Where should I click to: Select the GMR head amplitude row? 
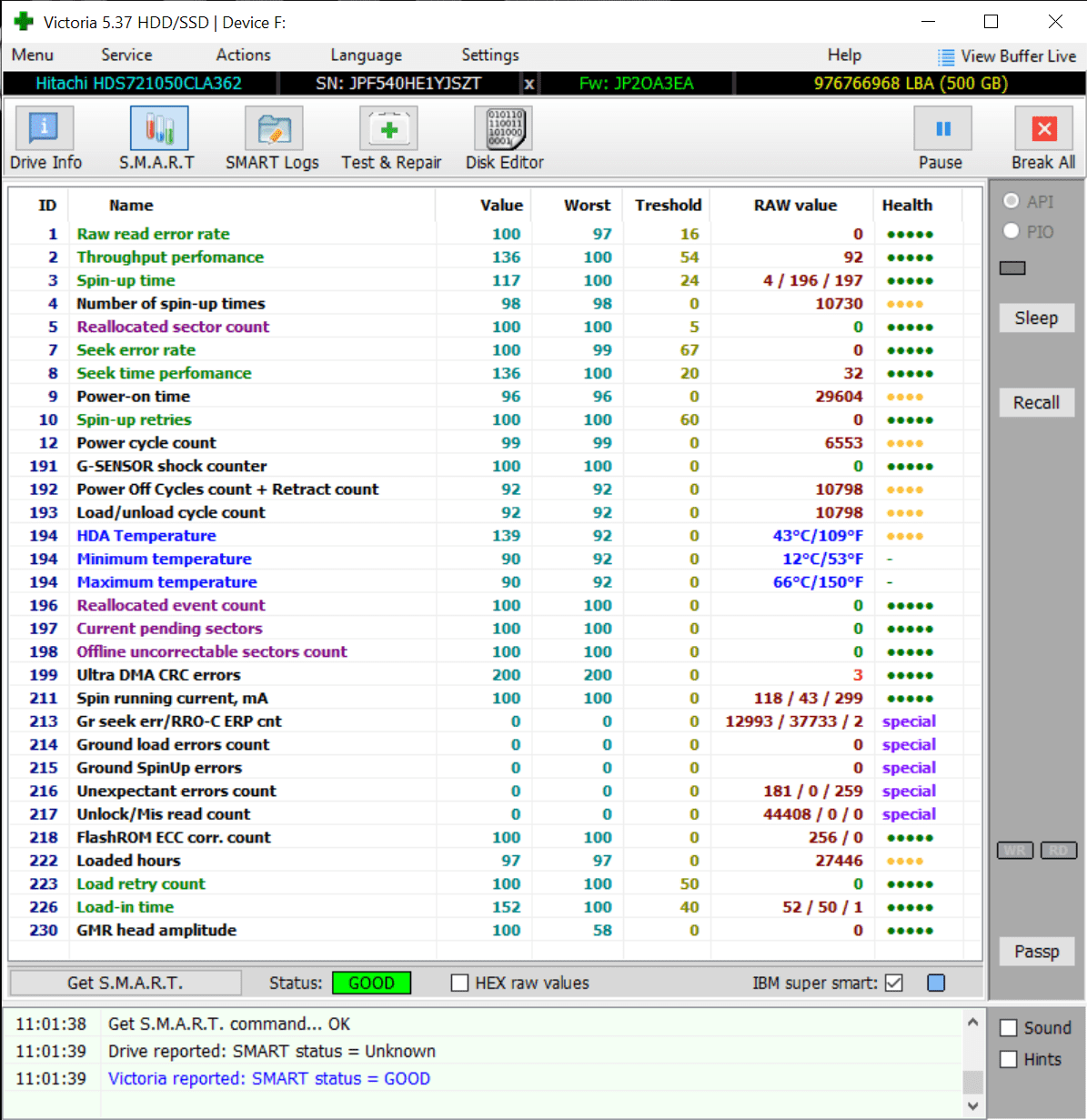[x=495, y=930]
